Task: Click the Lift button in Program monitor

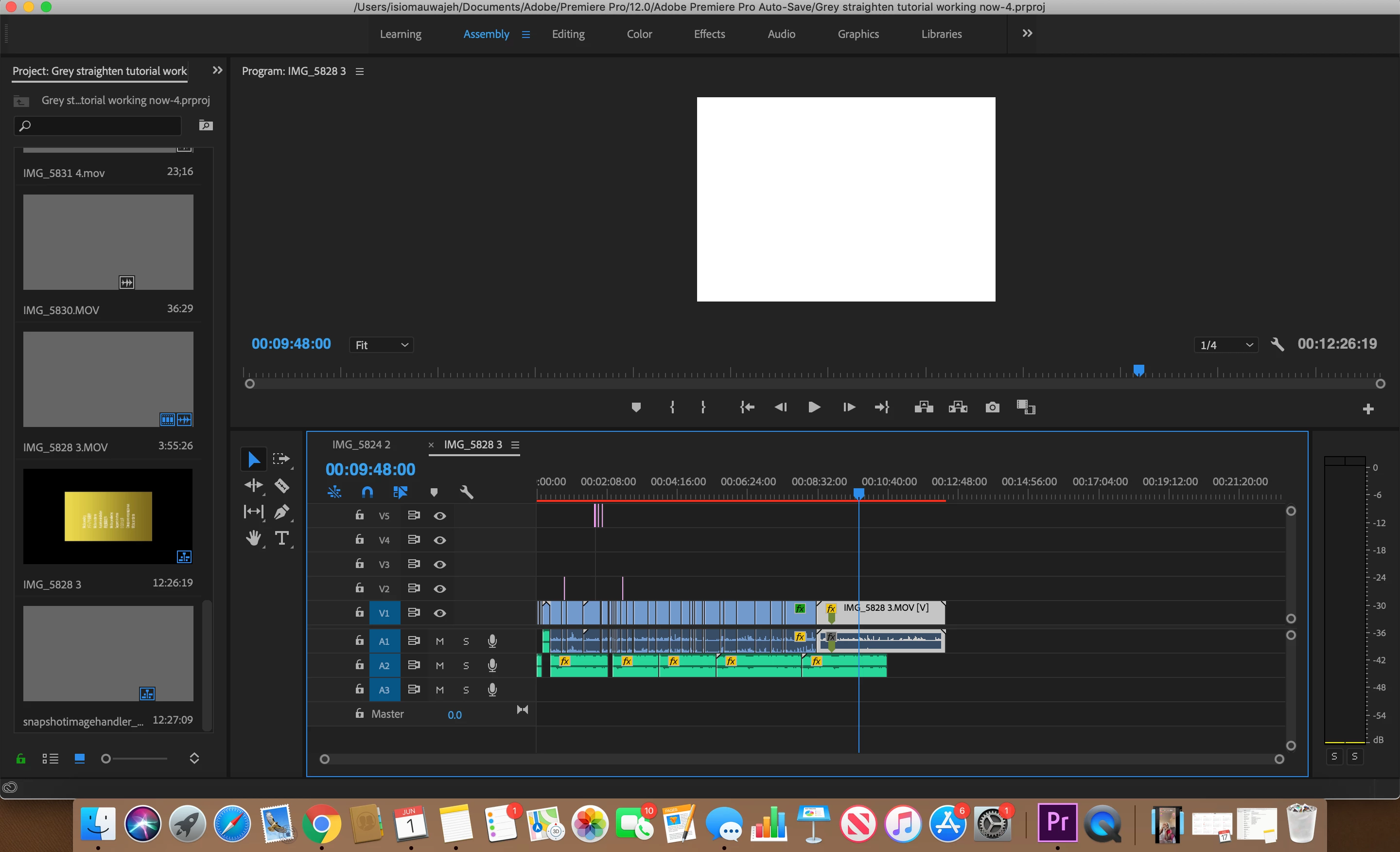Action: 924,408
